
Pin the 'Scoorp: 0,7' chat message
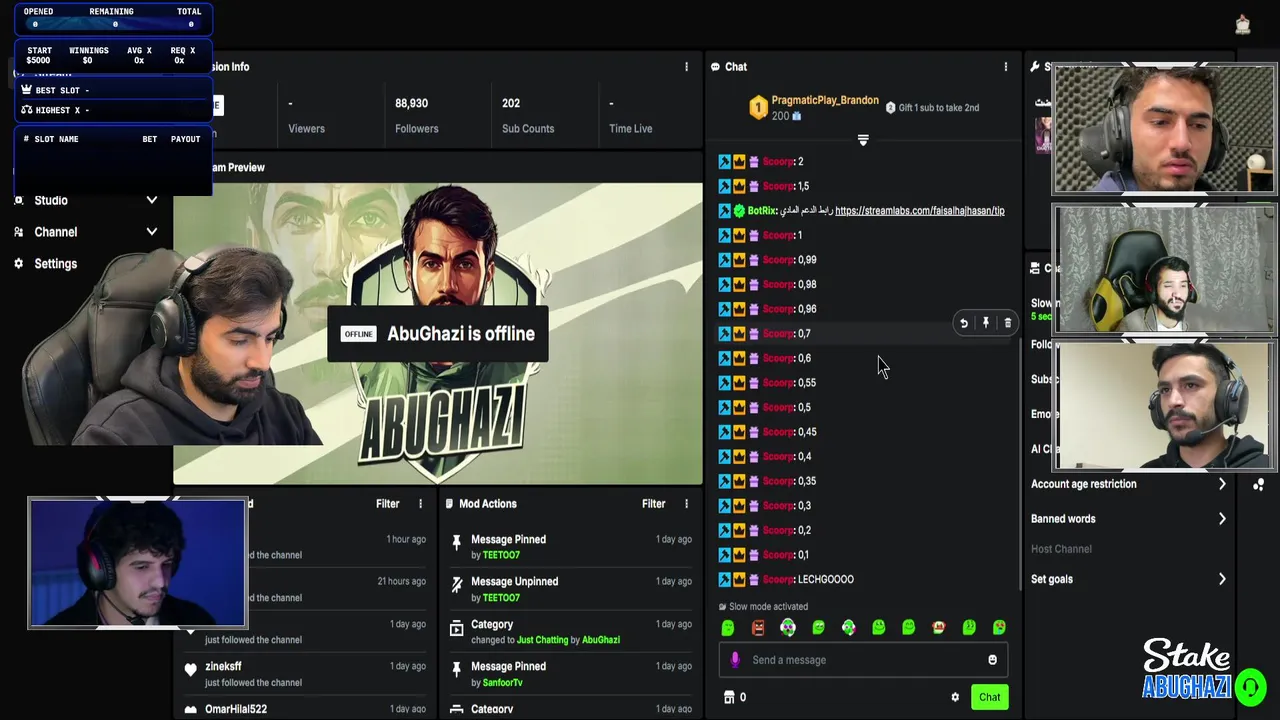(x=986, y=323)
